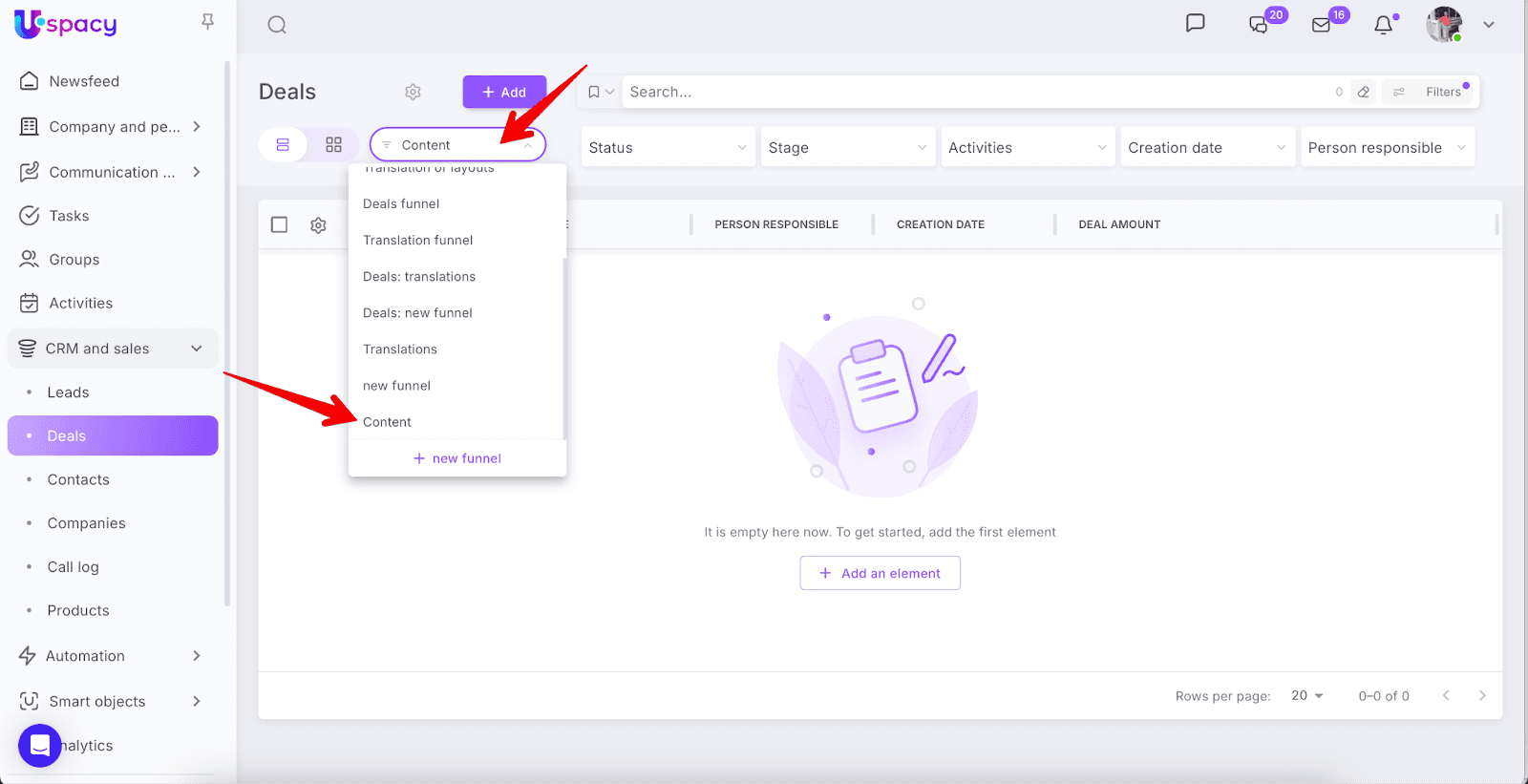The width and height of the screenshot is (1528, 784).
Task: Open the Person responsible filter dropdown
Action: (x=1387, y=147)
